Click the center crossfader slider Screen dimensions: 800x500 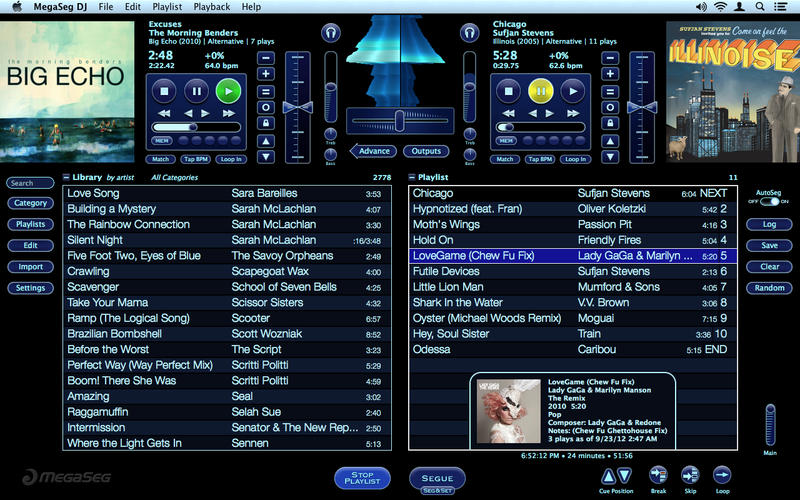pos(399,122)
